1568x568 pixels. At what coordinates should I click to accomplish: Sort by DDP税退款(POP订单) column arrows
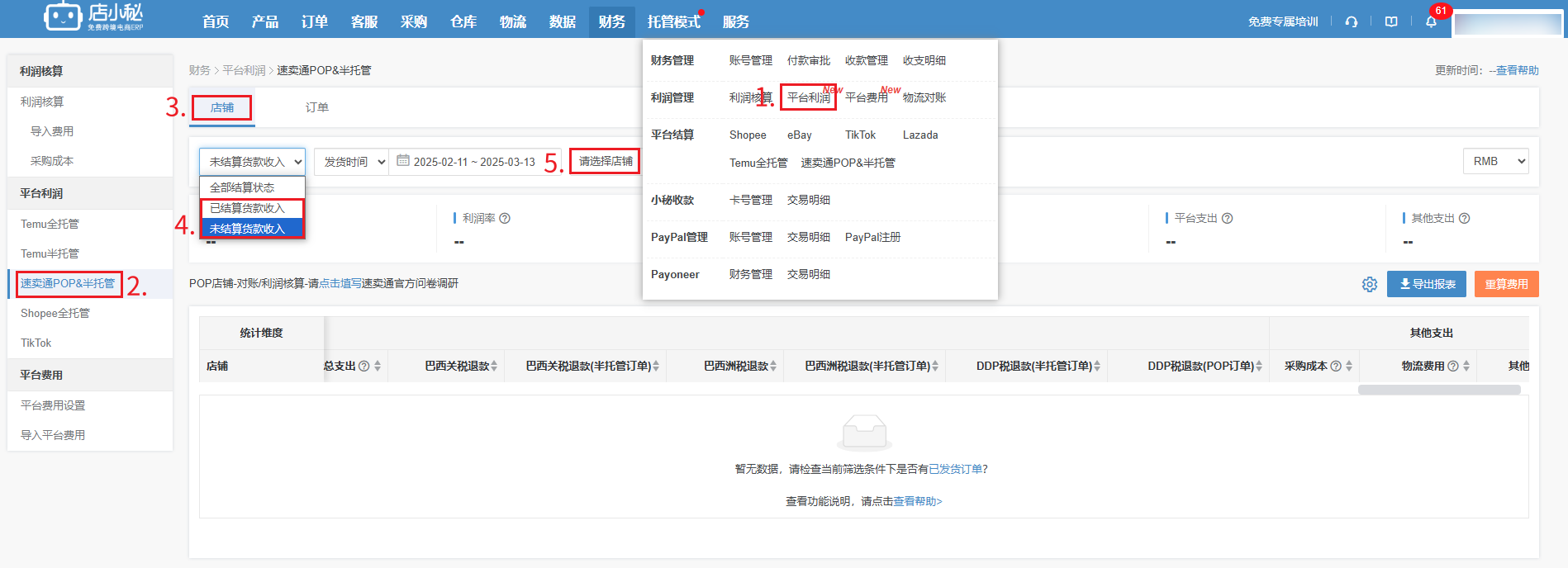[1259, 366]
